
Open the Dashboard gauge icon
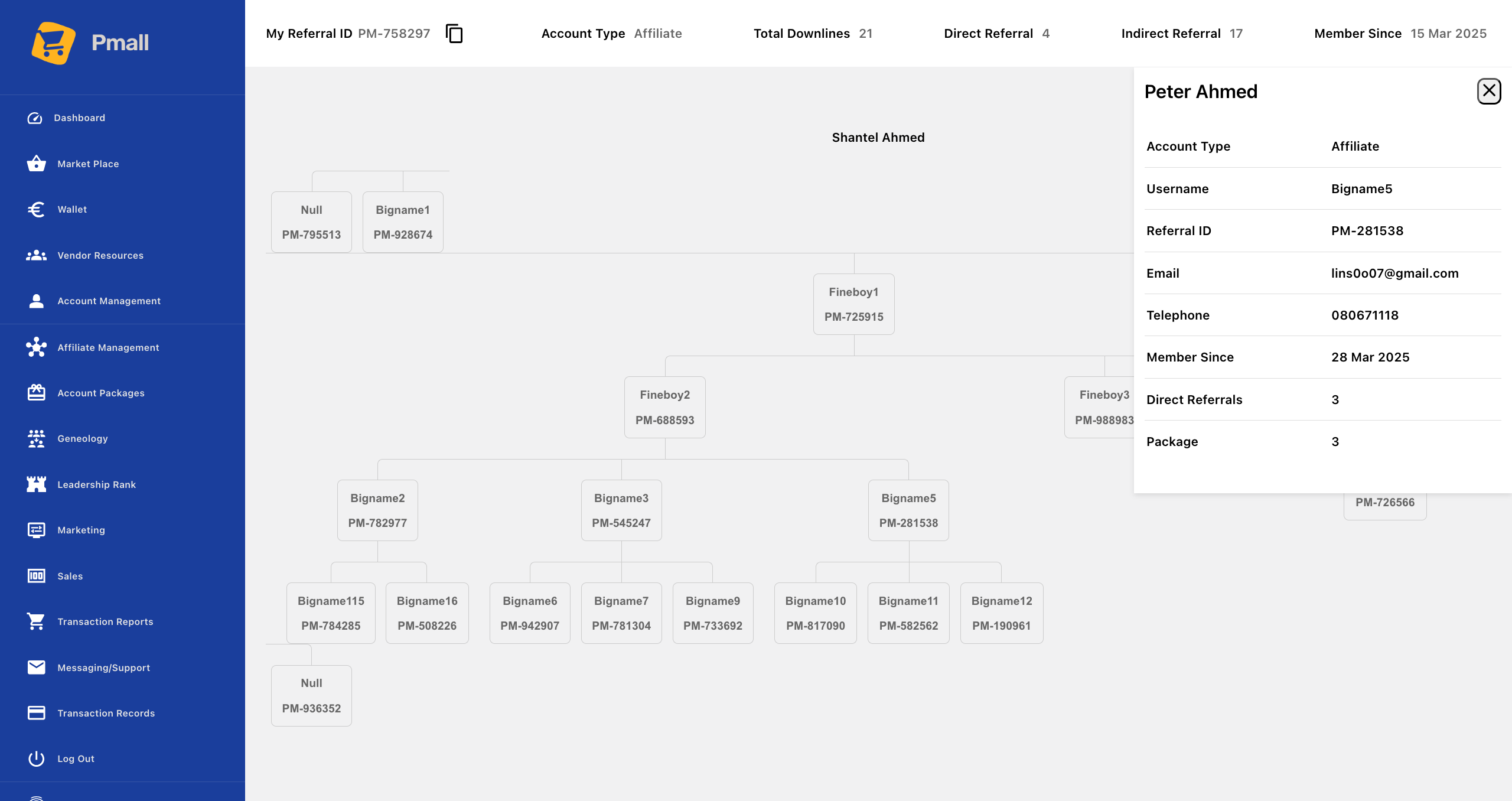[35, 118]
